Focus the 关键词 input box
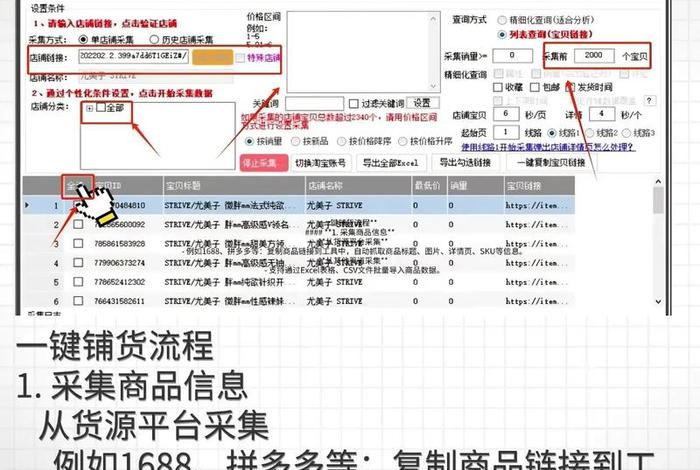 314,104
